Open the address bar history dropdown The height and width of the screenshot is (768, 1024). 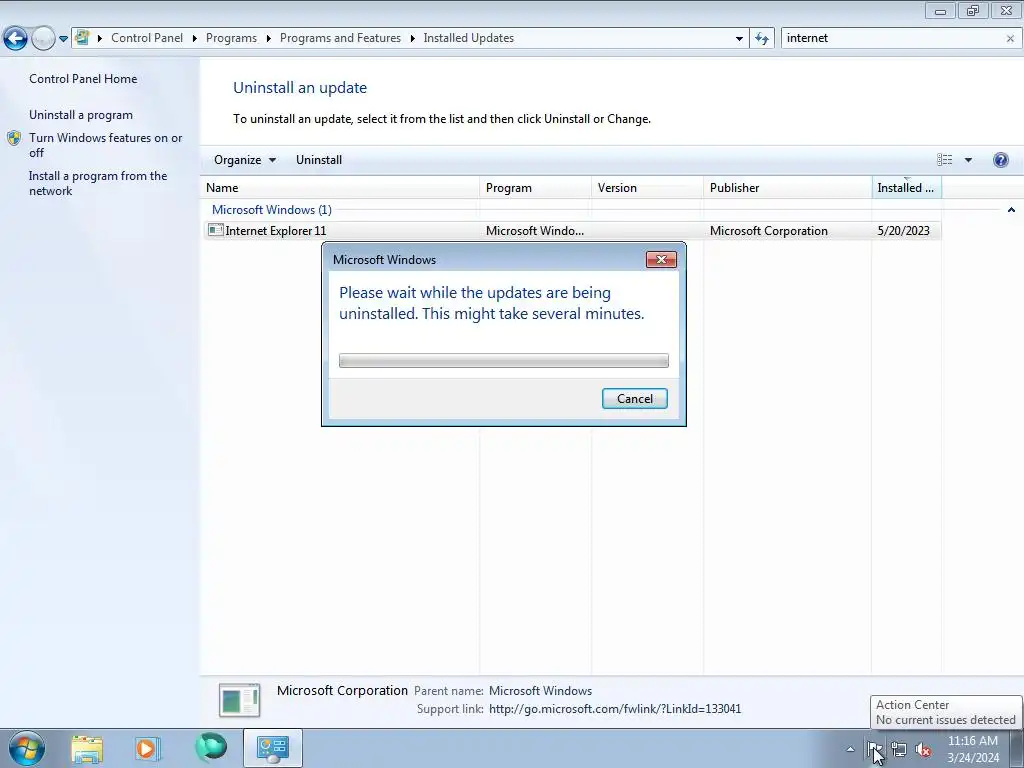[739, 39]
